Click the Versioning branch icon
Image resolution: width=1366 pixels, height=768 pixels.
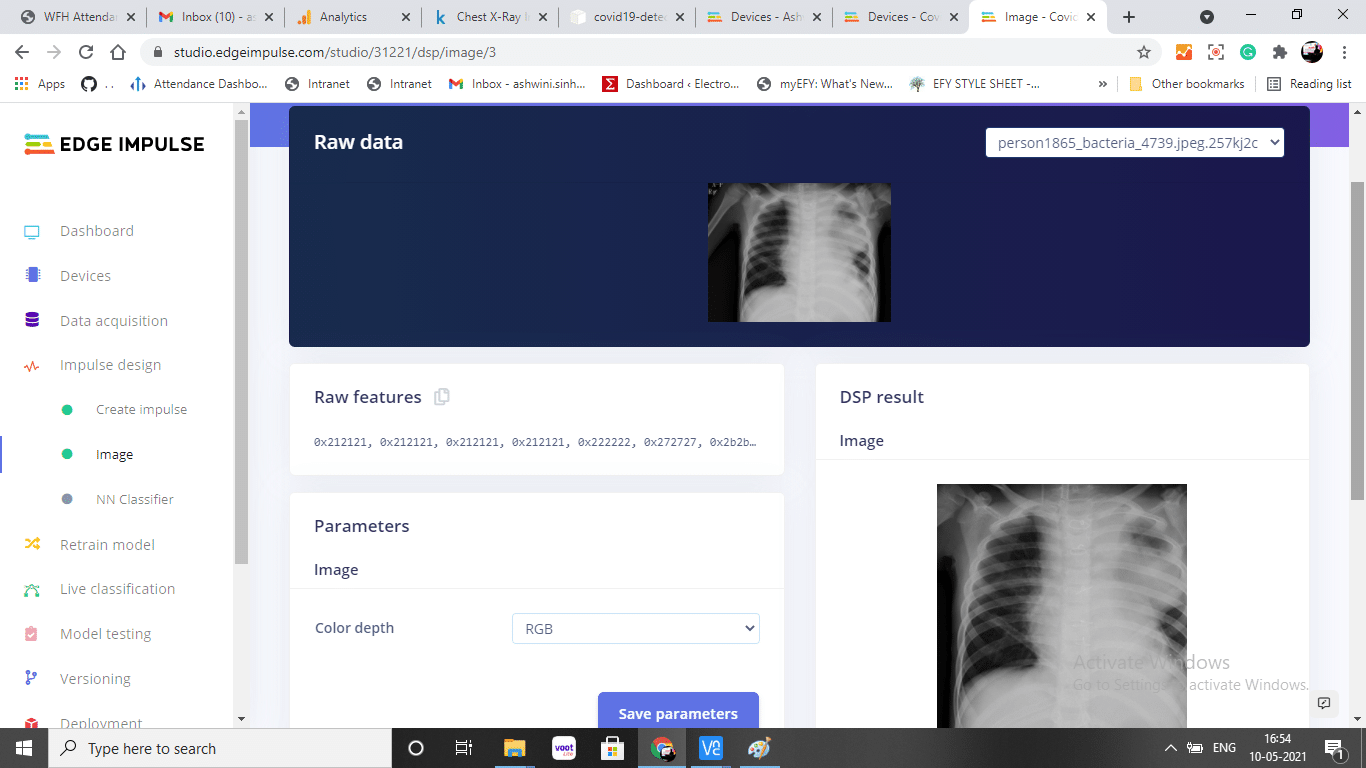tap(32, 679)
